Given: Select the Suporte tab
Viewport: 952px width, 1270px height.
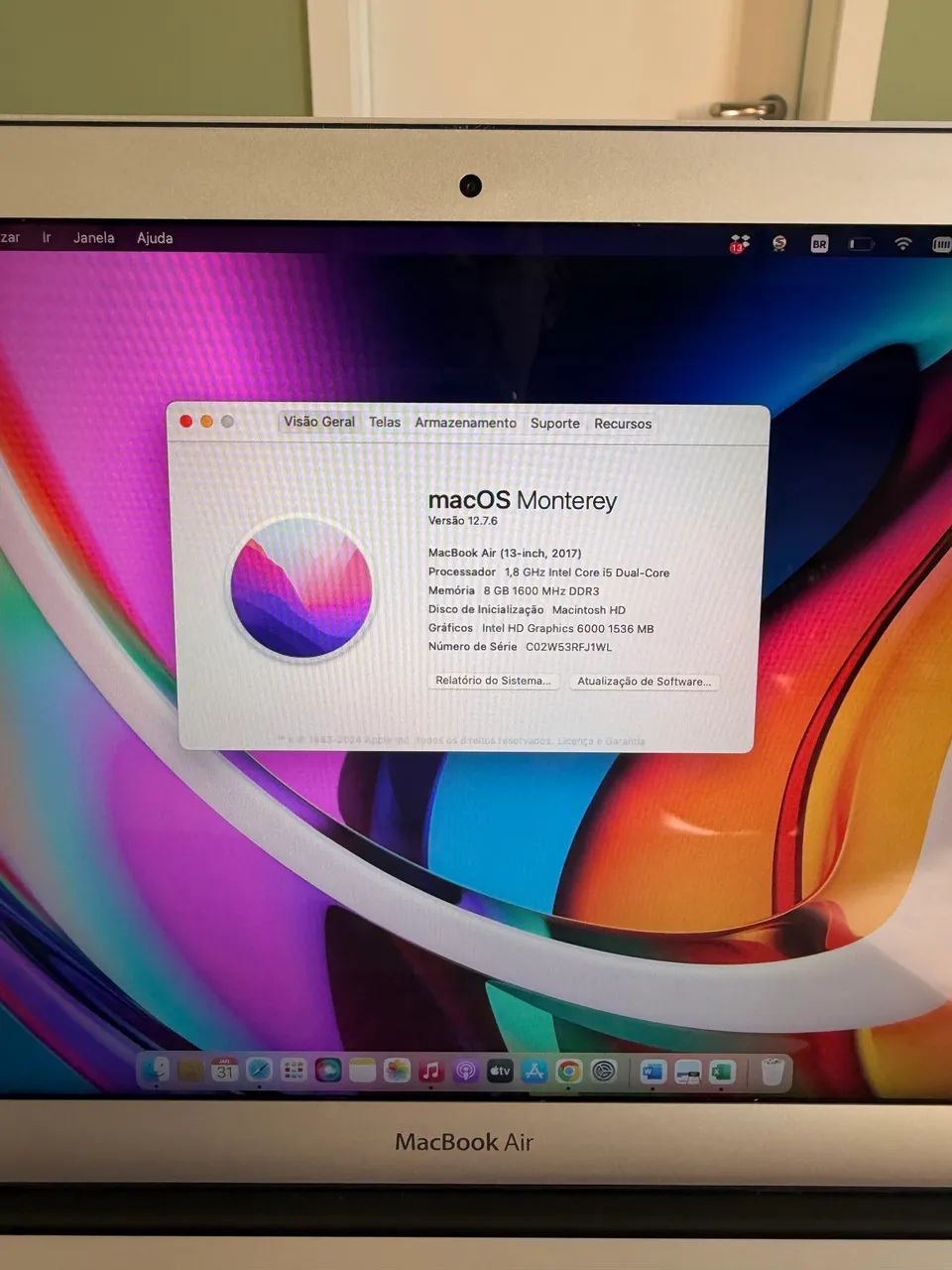Looking at the screenshot, I should pyautogui.click(x=554, y=423).
